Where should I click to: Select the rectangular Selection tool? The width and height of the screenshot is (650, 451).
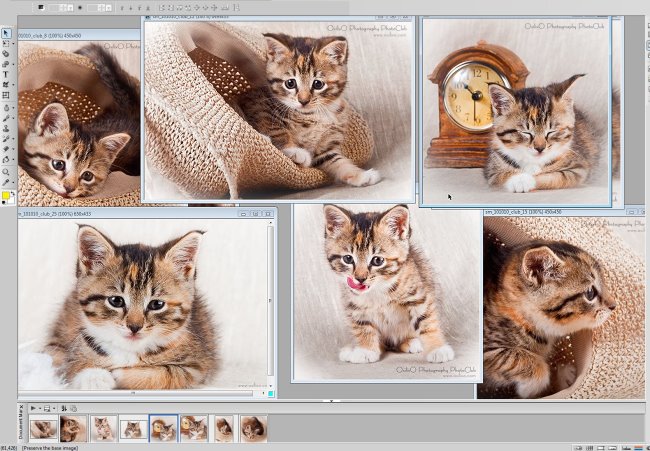point(6,44)
